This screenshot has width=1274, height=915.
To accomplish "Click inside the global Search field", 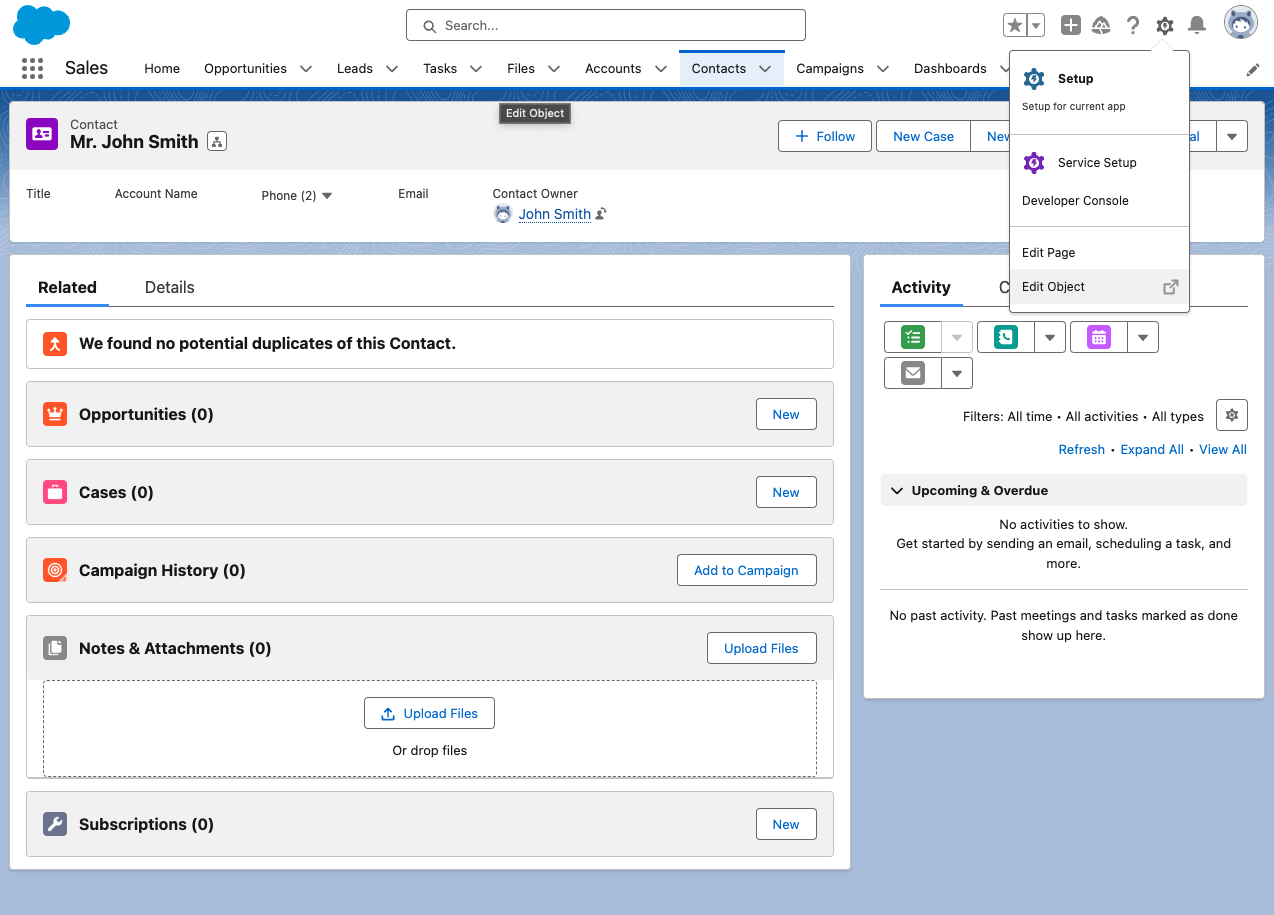I will 606,25.
